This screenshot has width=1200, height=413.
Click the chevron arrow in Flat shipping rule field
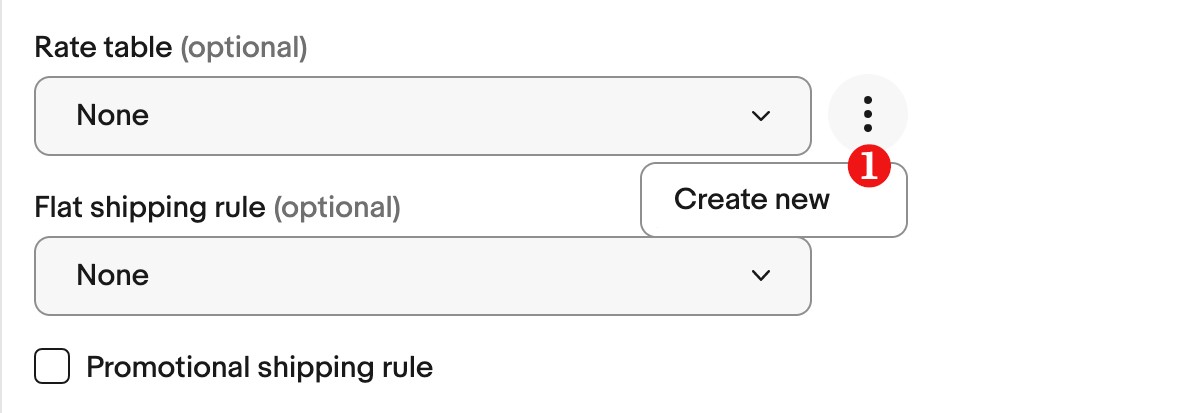(x=761, y=275)
